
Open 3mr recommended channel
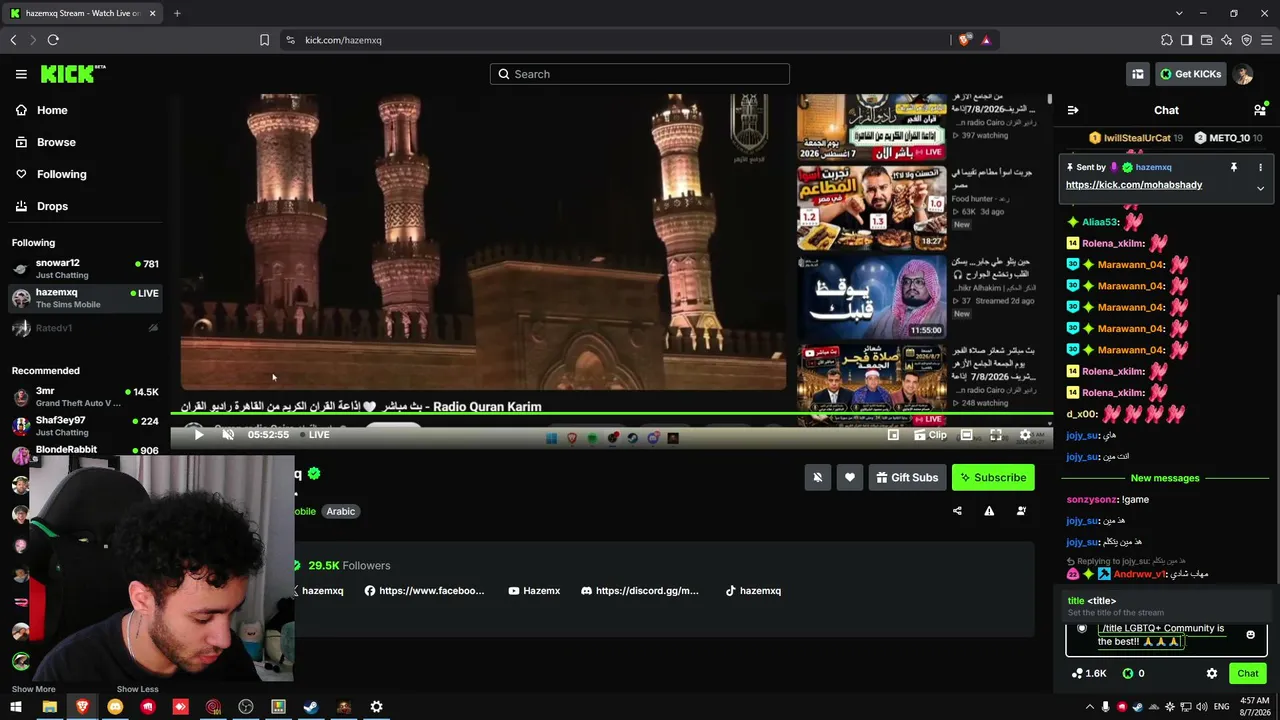pos(85,397)
